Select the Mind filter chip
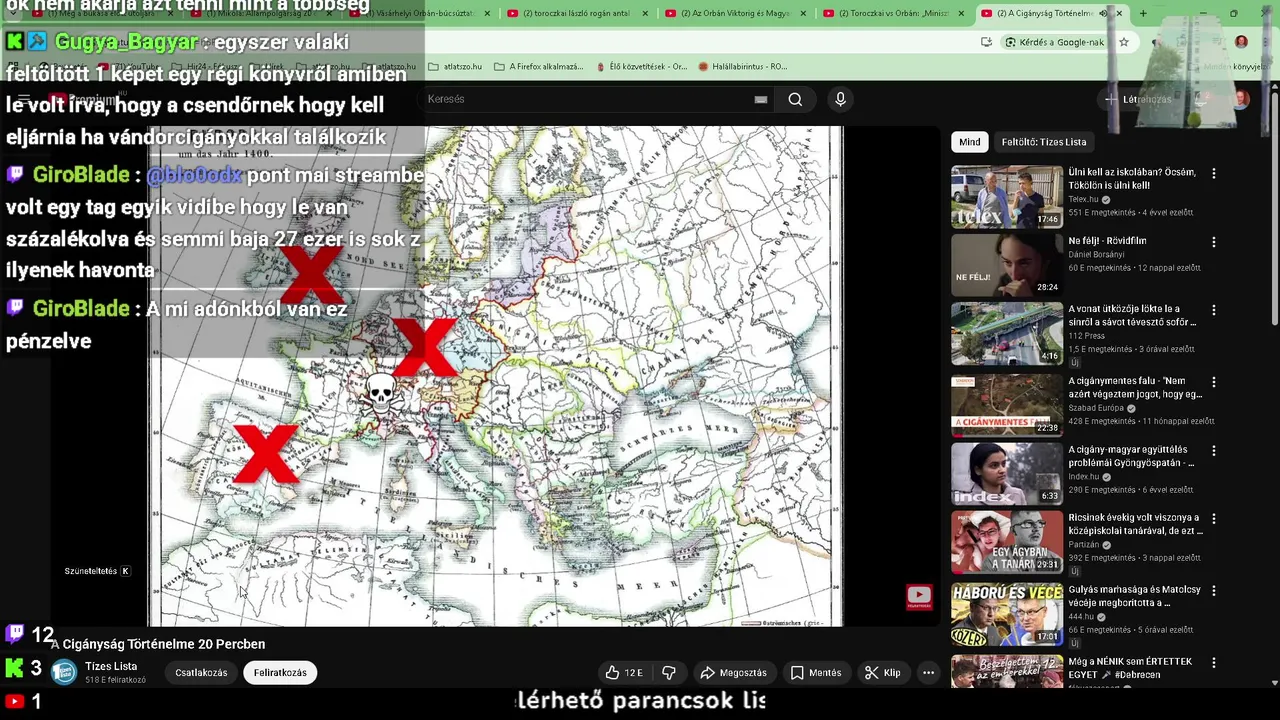This screenshot has width=1280, height=720. coord(970,142)
